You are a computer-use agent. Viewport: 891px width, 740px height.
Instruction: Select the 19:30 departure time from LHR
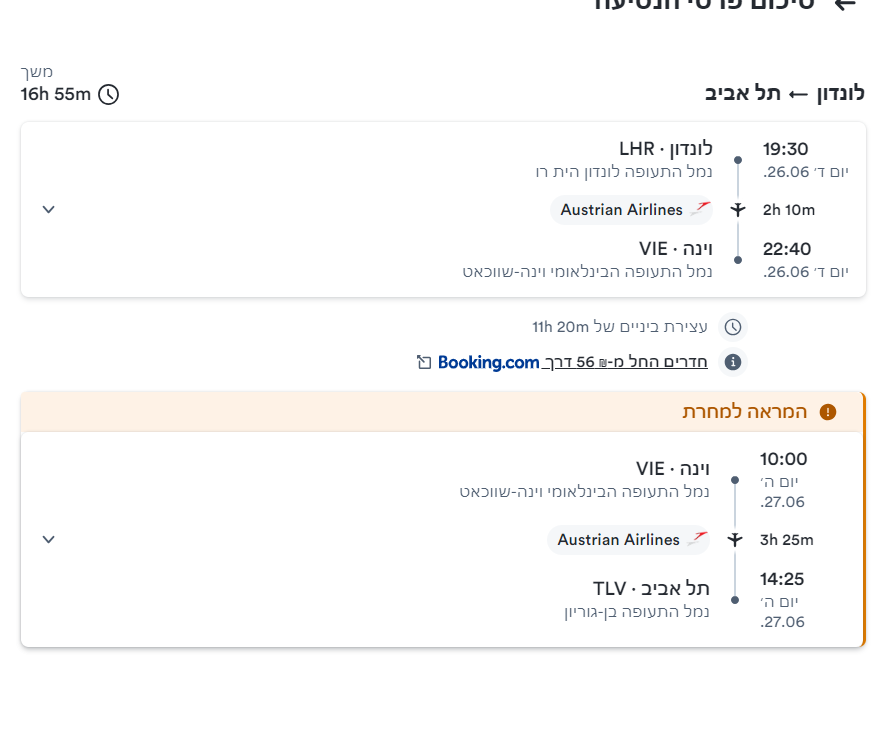[x=785, y=149]
